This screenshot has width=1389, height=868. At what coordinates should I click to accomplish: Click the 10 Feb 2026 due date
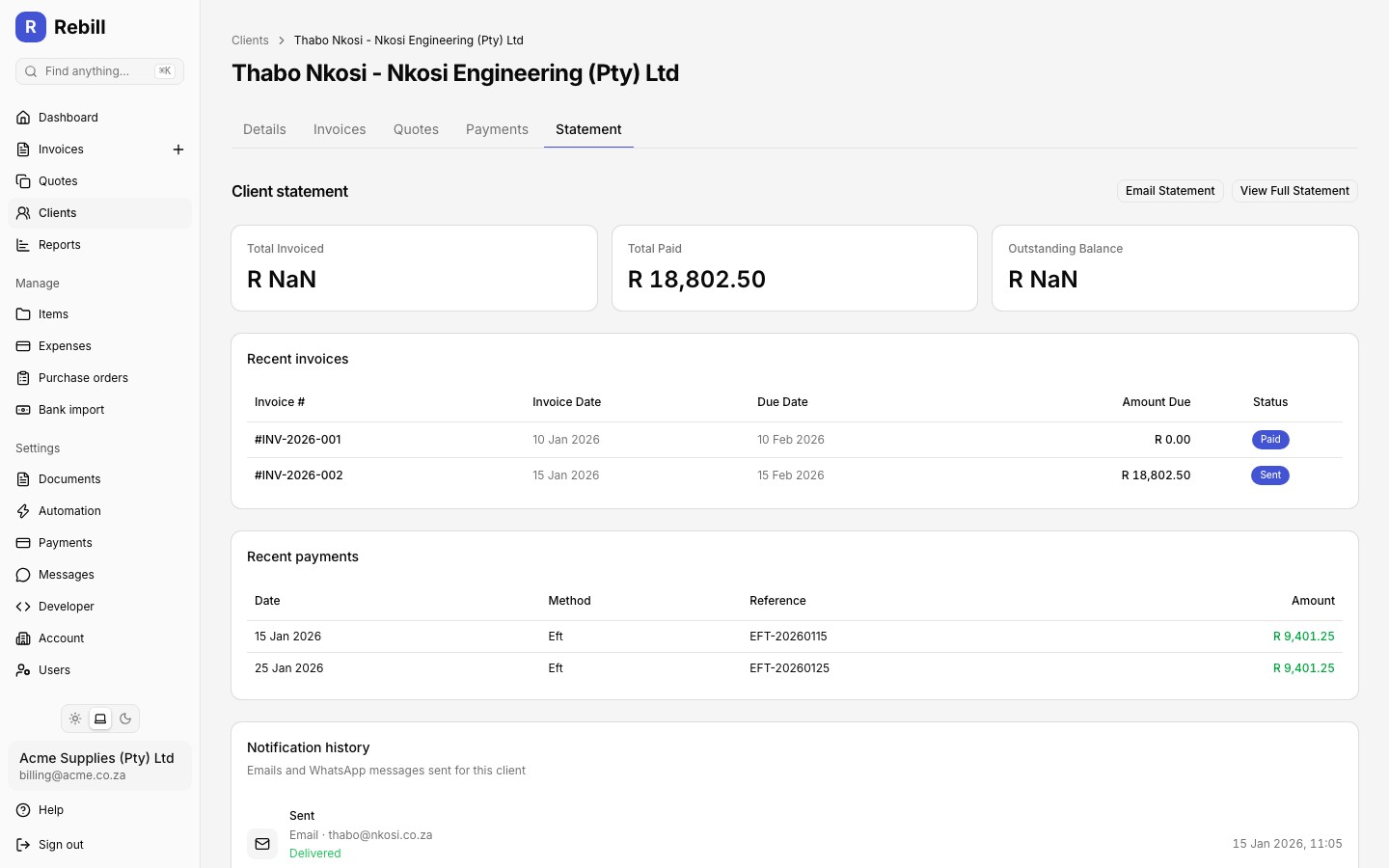(791, 440)
